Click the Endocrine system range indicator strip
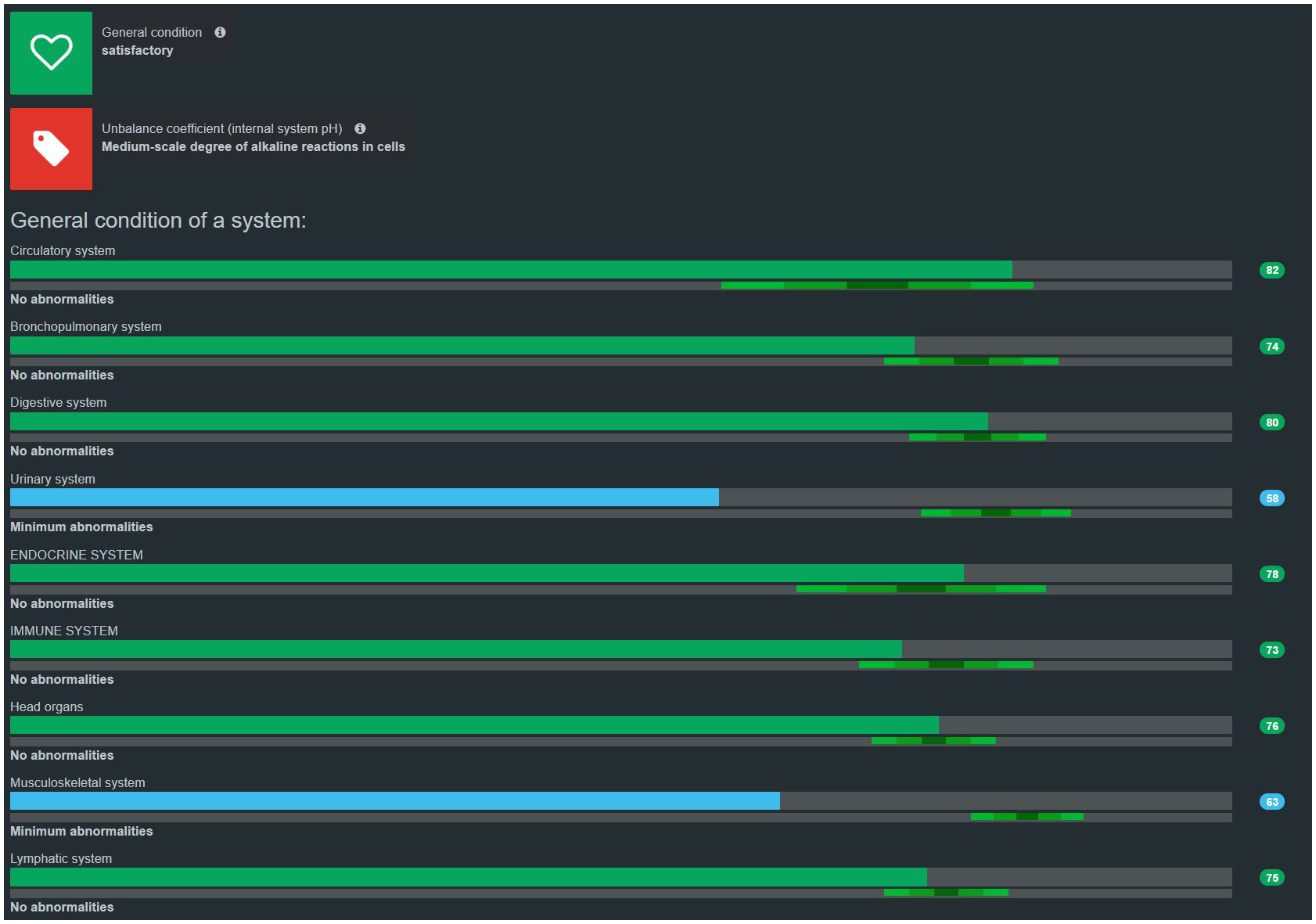The image size is (1316, 924). coord(921,588)
